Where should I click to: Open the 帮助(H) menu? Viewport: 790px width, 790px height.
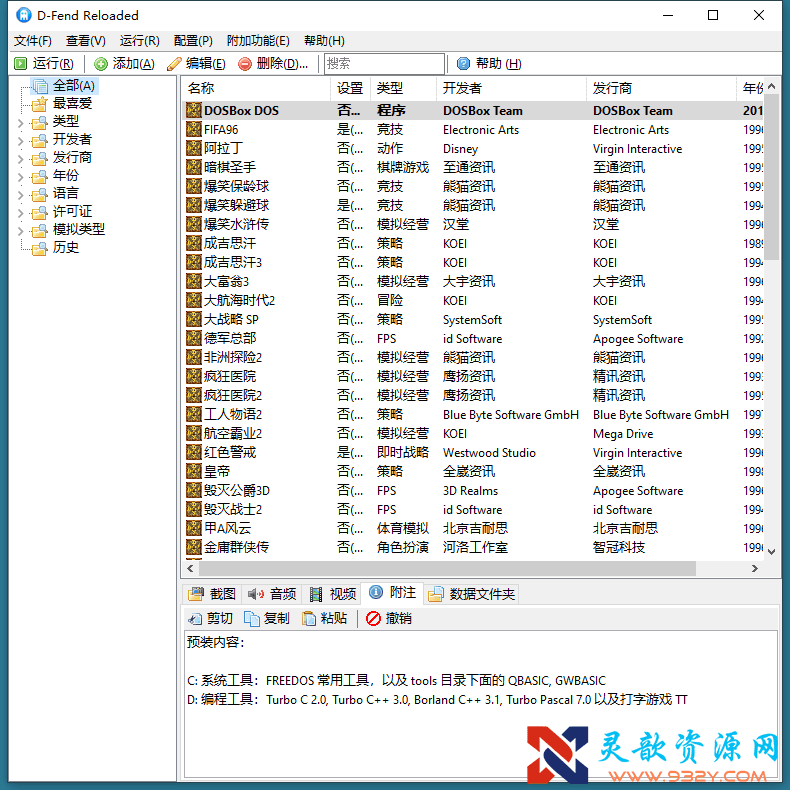324,41
